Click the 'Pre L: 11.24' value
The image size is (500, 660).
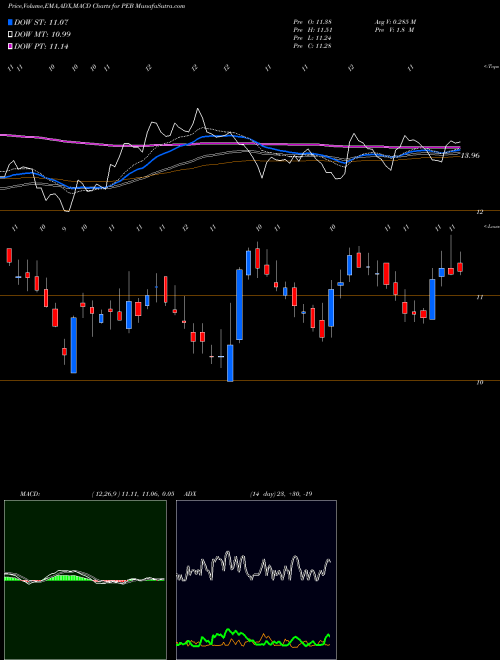coord(313,38)
